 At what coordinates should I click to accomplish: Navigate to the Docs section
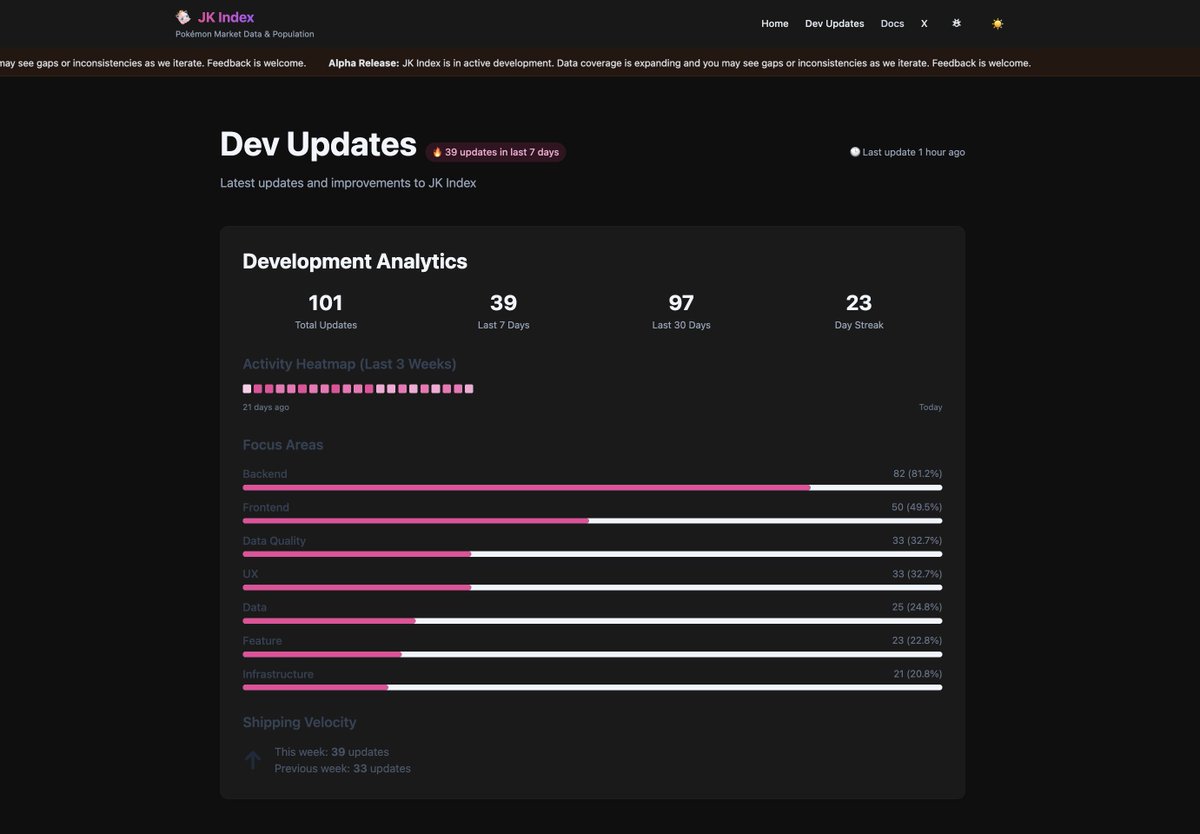(x=892, y=23)
